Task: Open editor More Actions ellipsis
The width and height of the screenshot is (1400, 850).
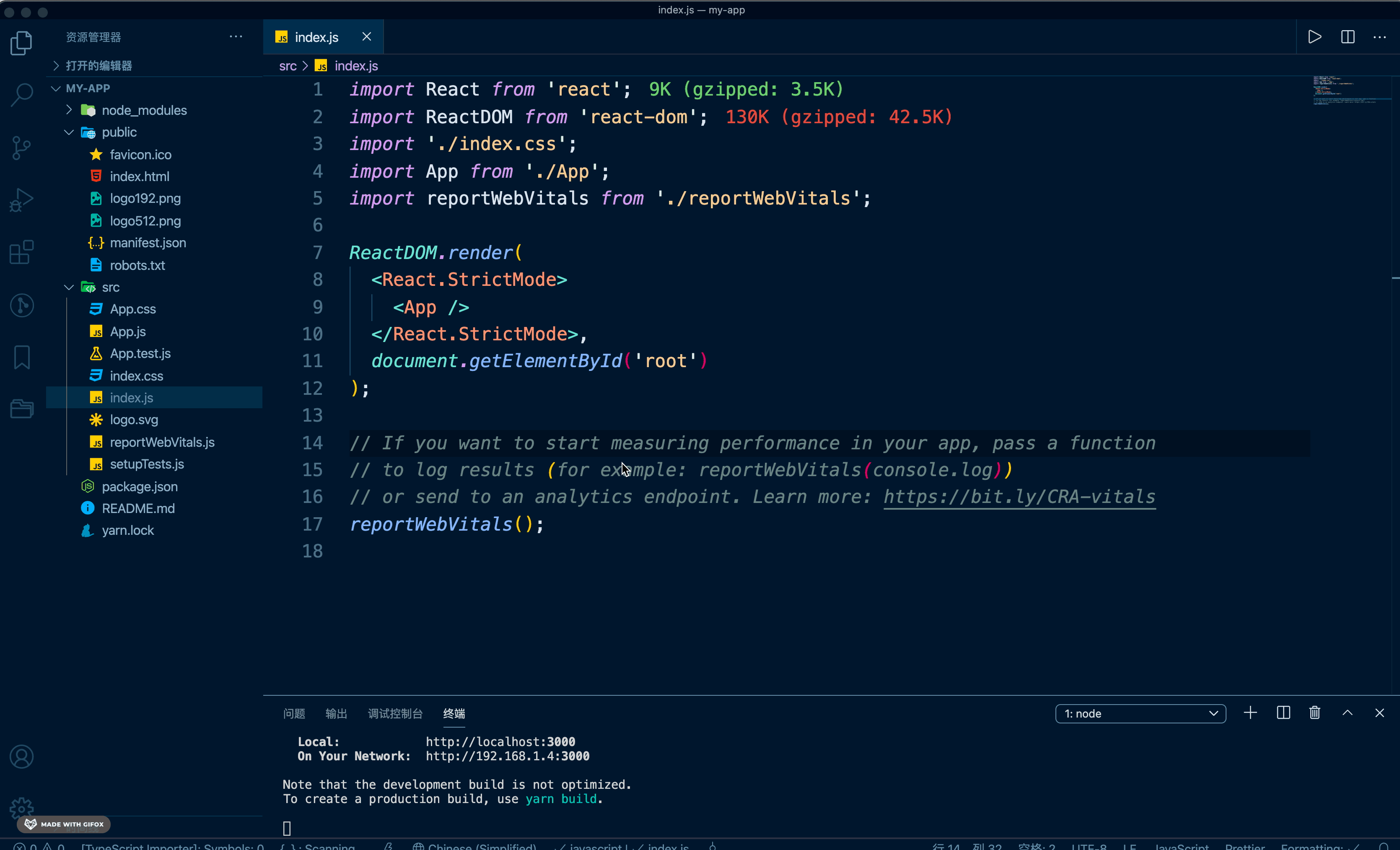Action: coord(1379,37)
